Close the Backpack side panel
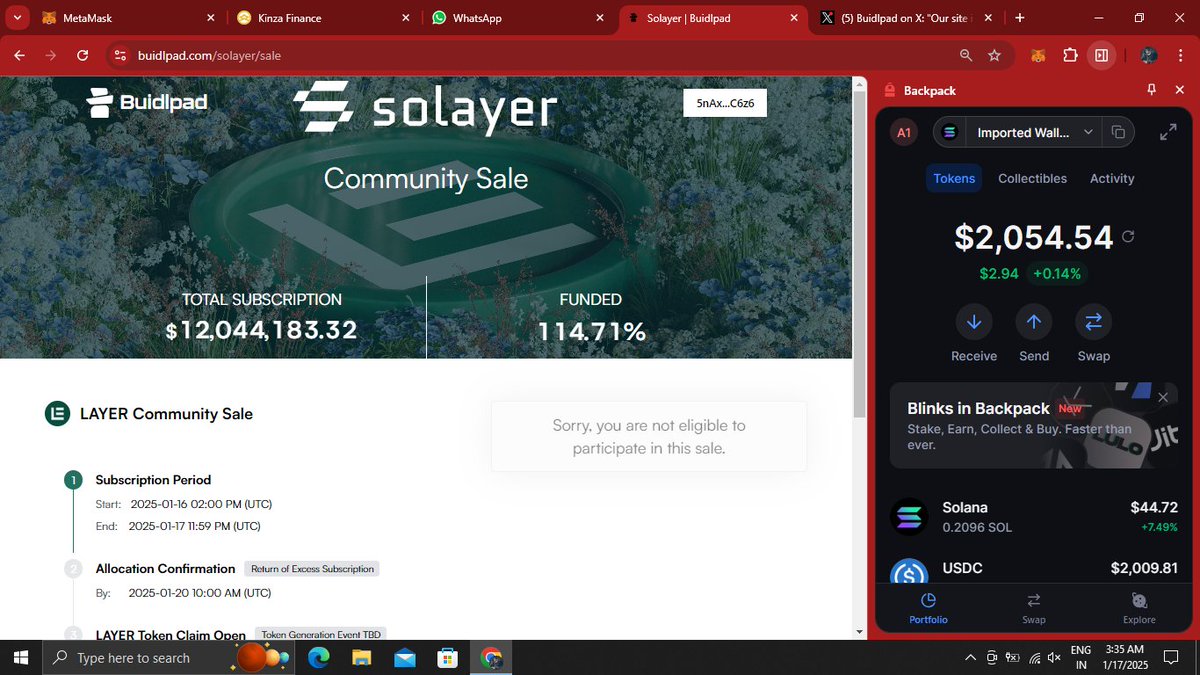The height and width of the screenshot is (675, 1200). [x=1181, y=90]
